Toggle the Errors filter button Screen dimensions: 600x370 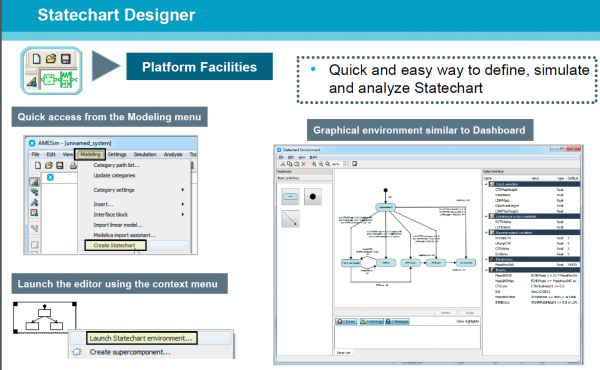tap(346, 321)
